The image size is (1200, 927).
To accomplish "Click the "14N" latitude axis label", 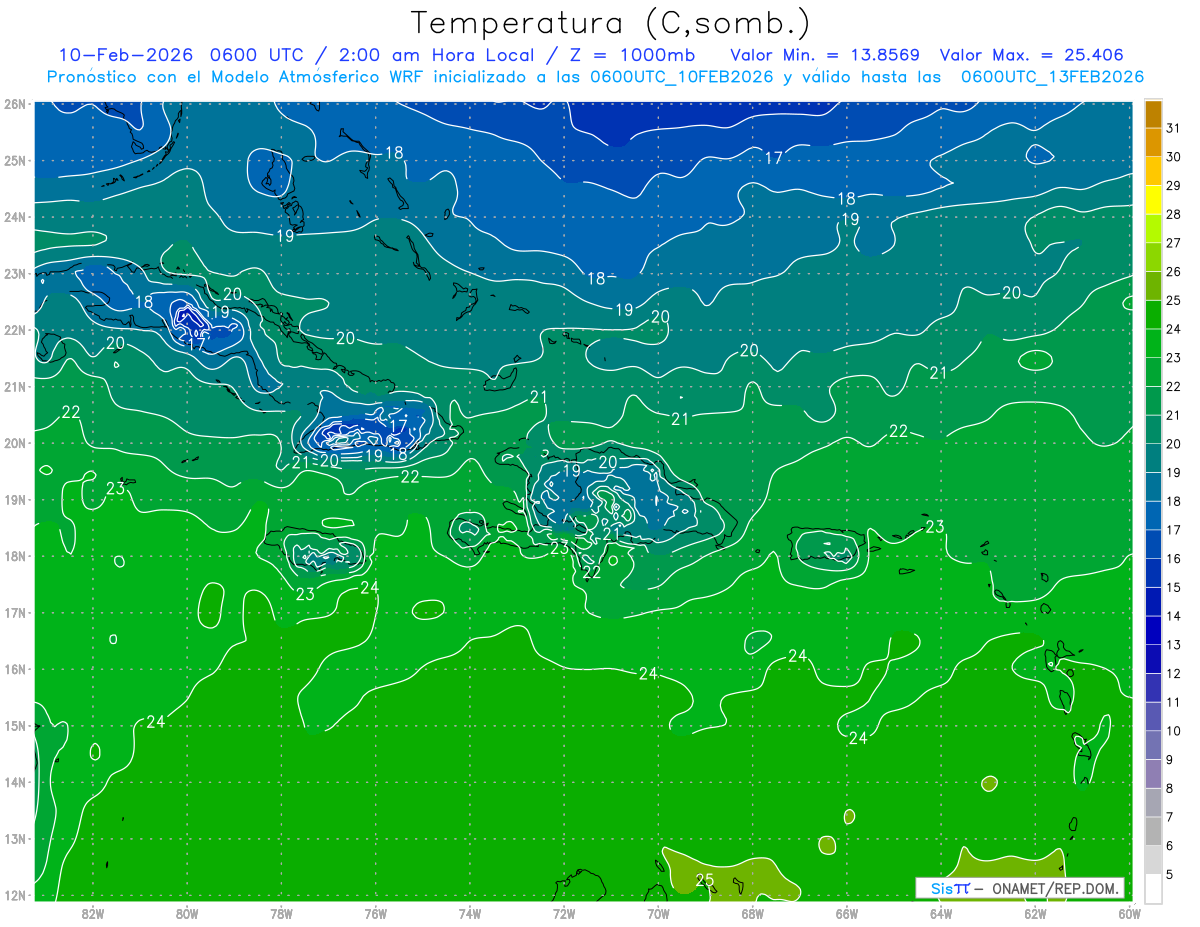I will [x=15, y=782].
